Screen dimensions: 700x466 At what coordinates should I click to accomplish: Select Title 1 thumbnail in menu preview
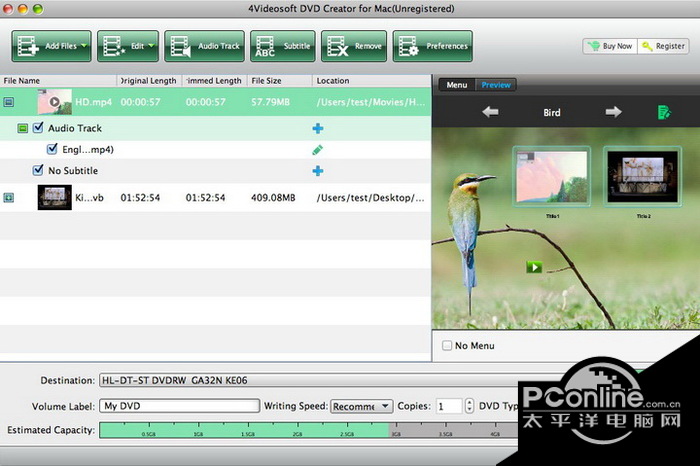click(552, 177)
